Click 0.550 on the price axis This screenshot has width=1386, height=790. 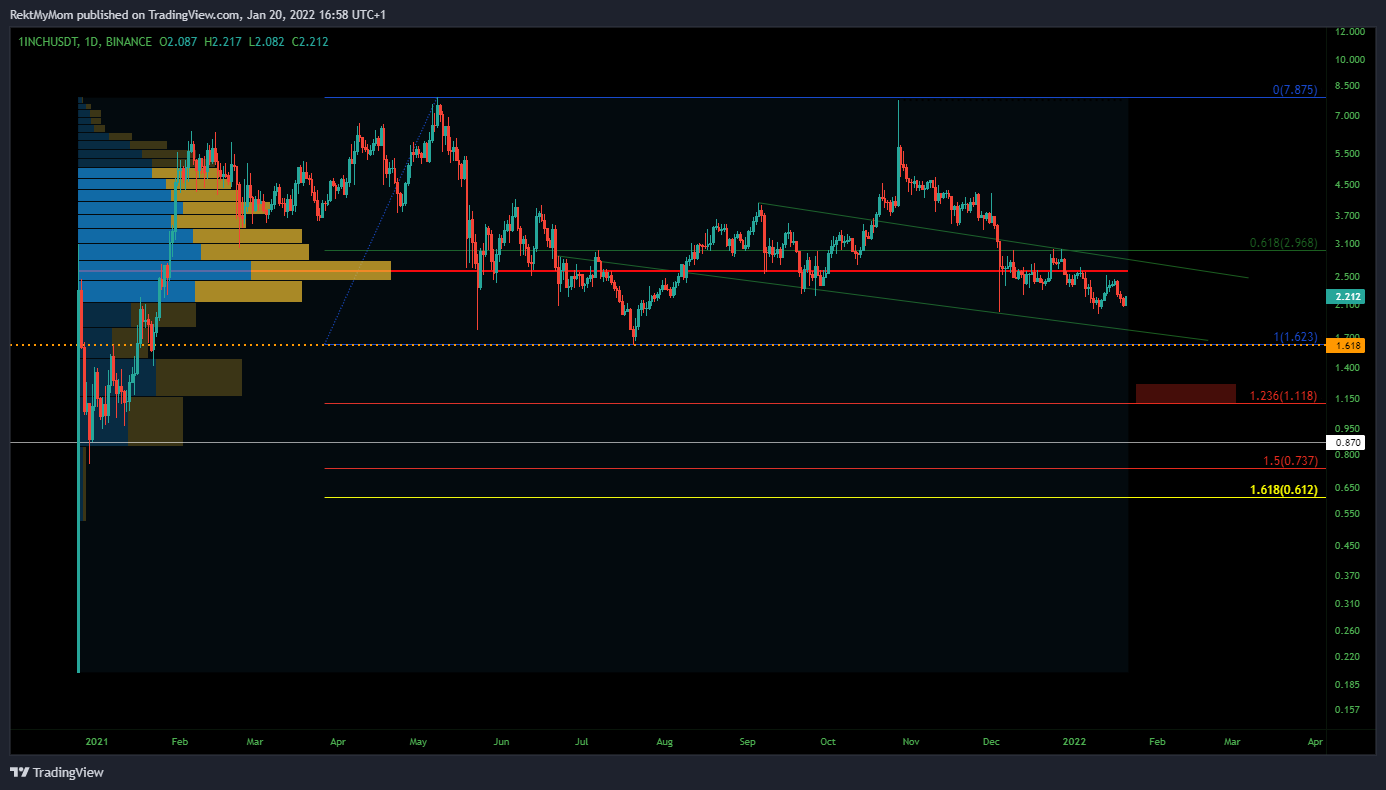click(1349, 514)
